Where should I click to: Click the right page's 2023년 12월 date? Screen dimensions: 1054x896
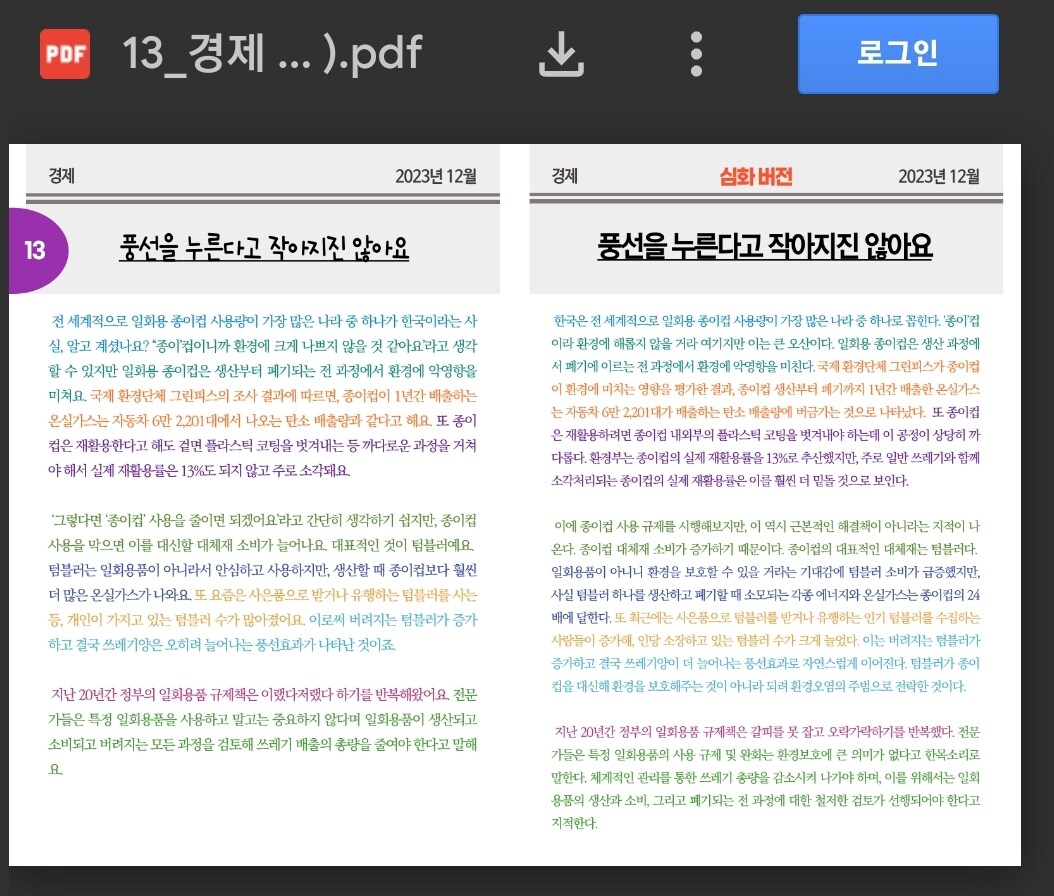tap(939, 177)
